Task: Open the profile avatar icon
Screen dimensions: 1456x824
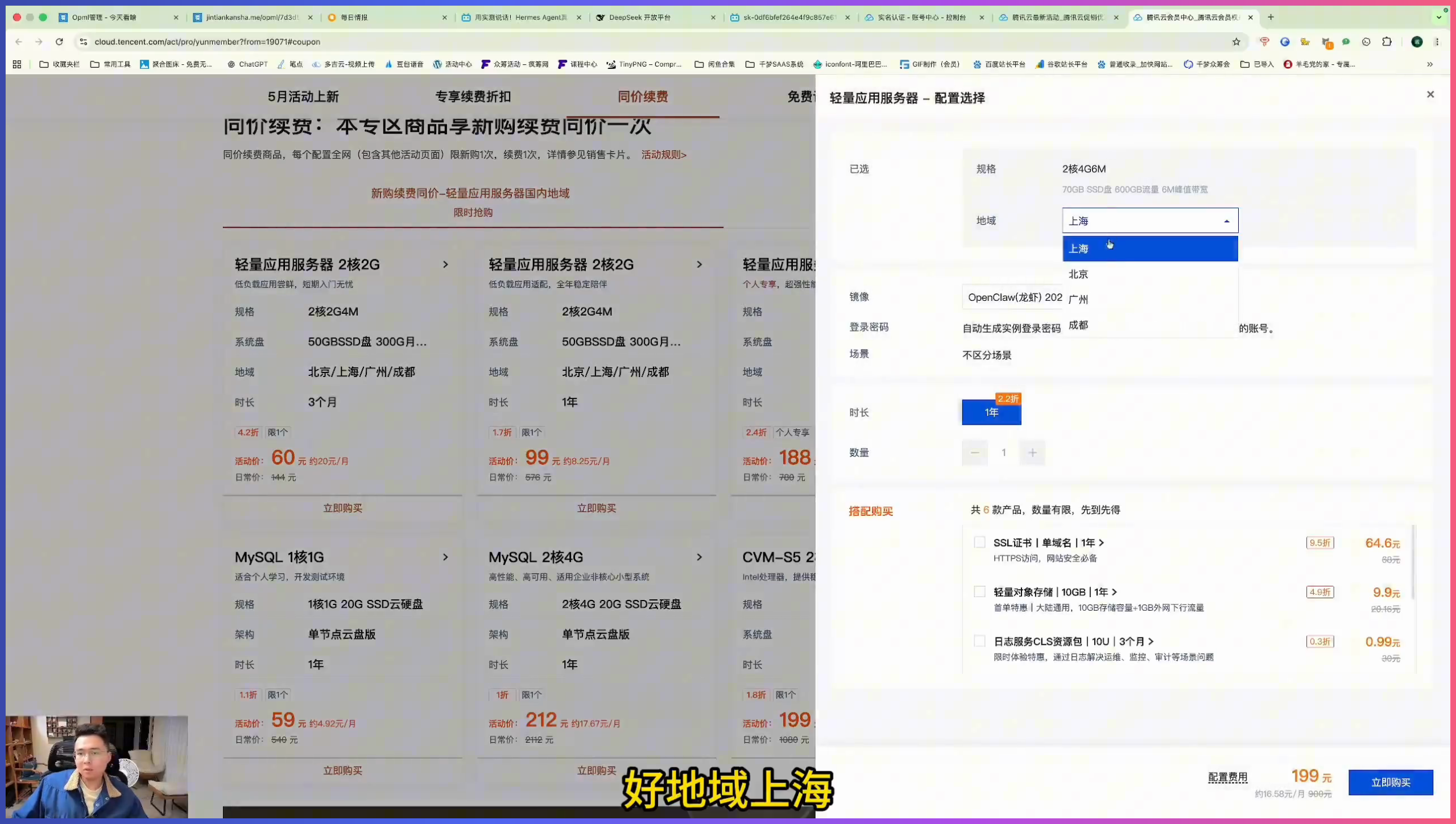Action: [1417, 42]
